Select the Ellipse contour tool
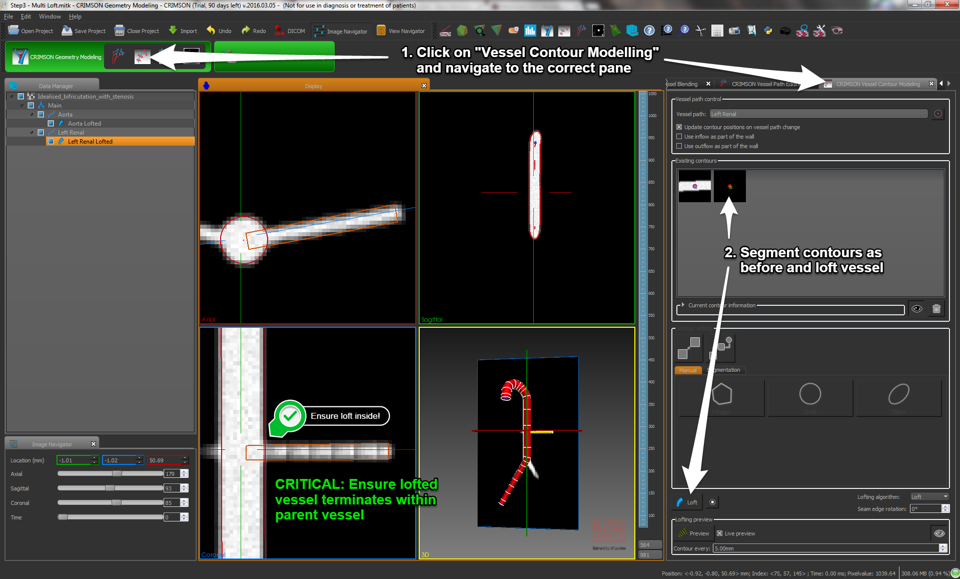This screenshot has height=579, width=960. click(x=898, y=396)
